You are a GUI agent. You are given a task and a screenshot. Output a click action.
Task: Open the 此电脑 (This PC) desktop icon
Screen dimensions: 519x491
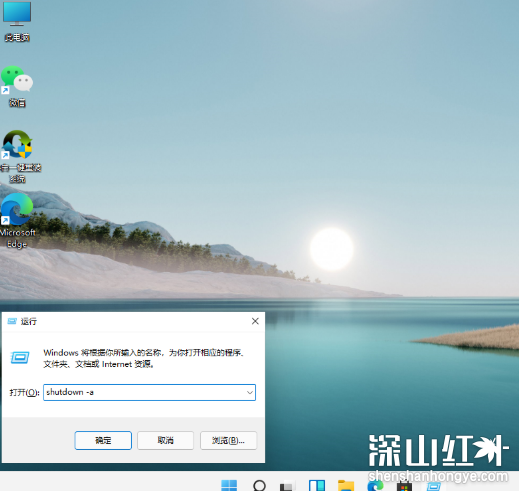17,20
